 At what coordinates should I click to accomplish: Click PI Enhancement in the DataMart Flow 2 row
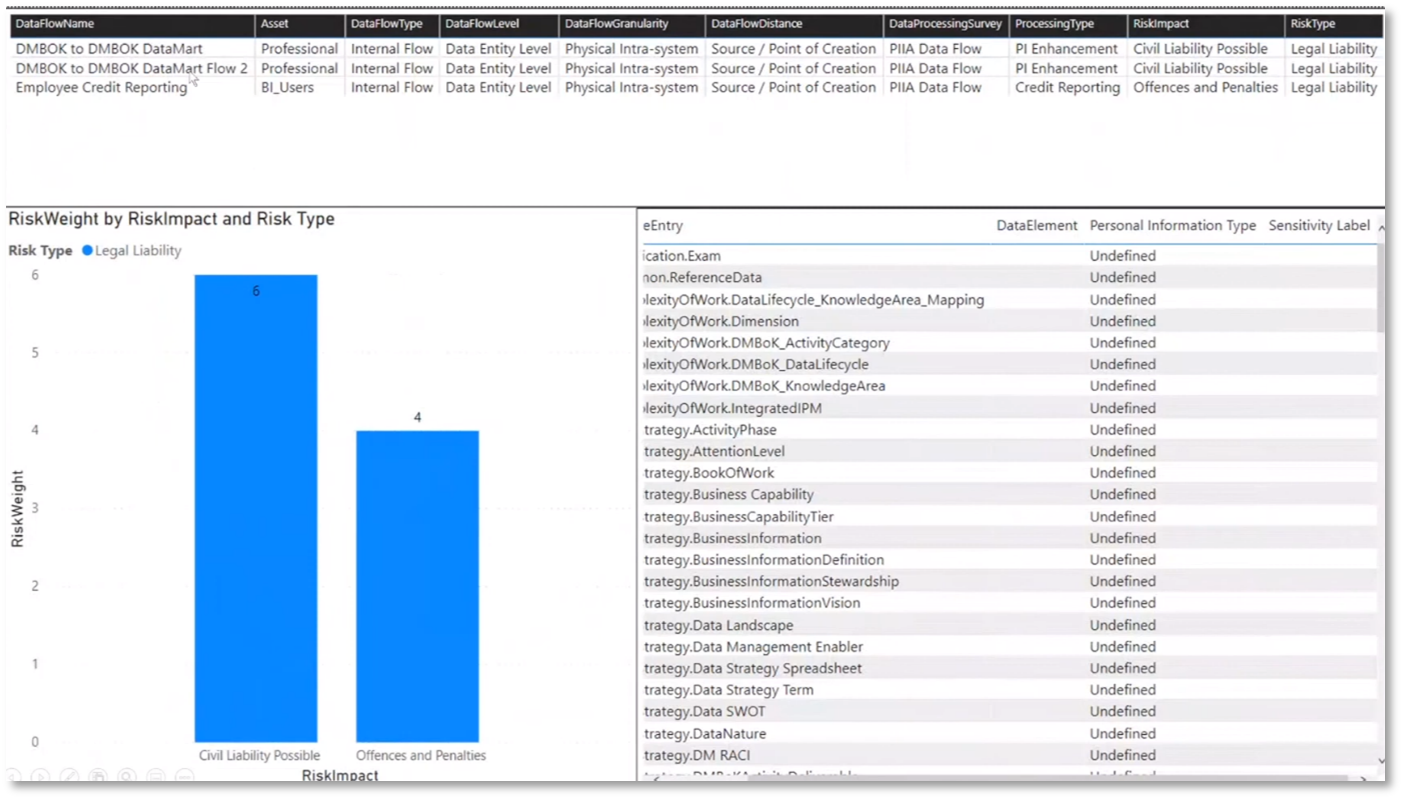1066,68
